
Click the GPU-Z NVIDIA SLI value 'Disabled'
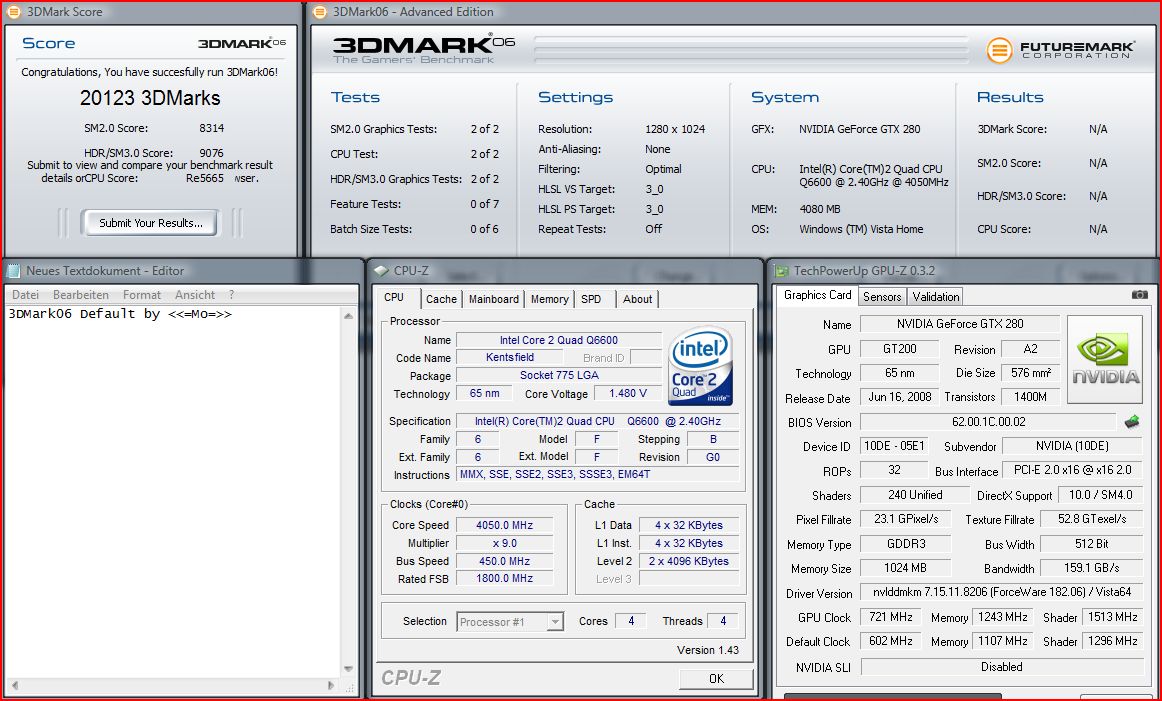pos(1002,667)
